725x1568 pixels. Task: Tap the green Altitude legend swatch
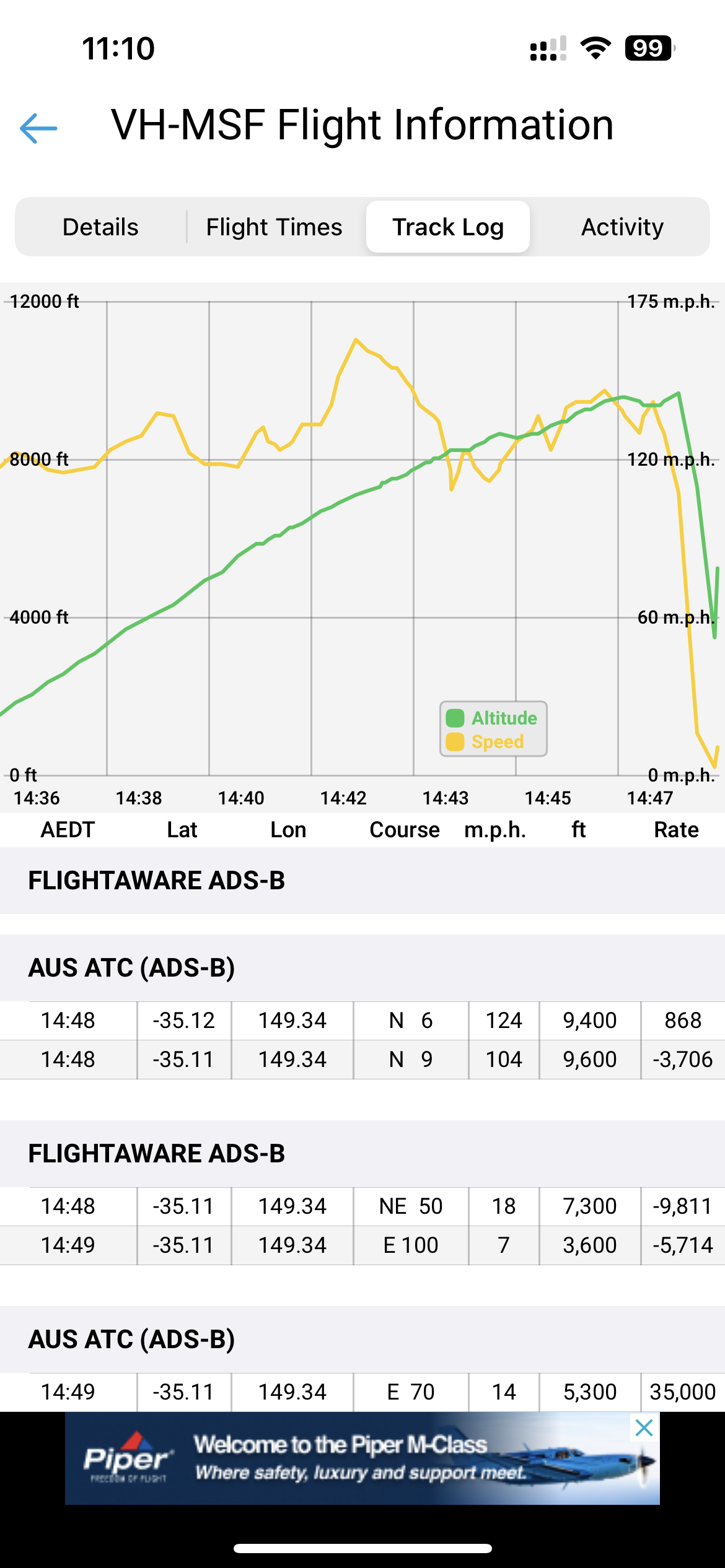(x=455, y=718)
